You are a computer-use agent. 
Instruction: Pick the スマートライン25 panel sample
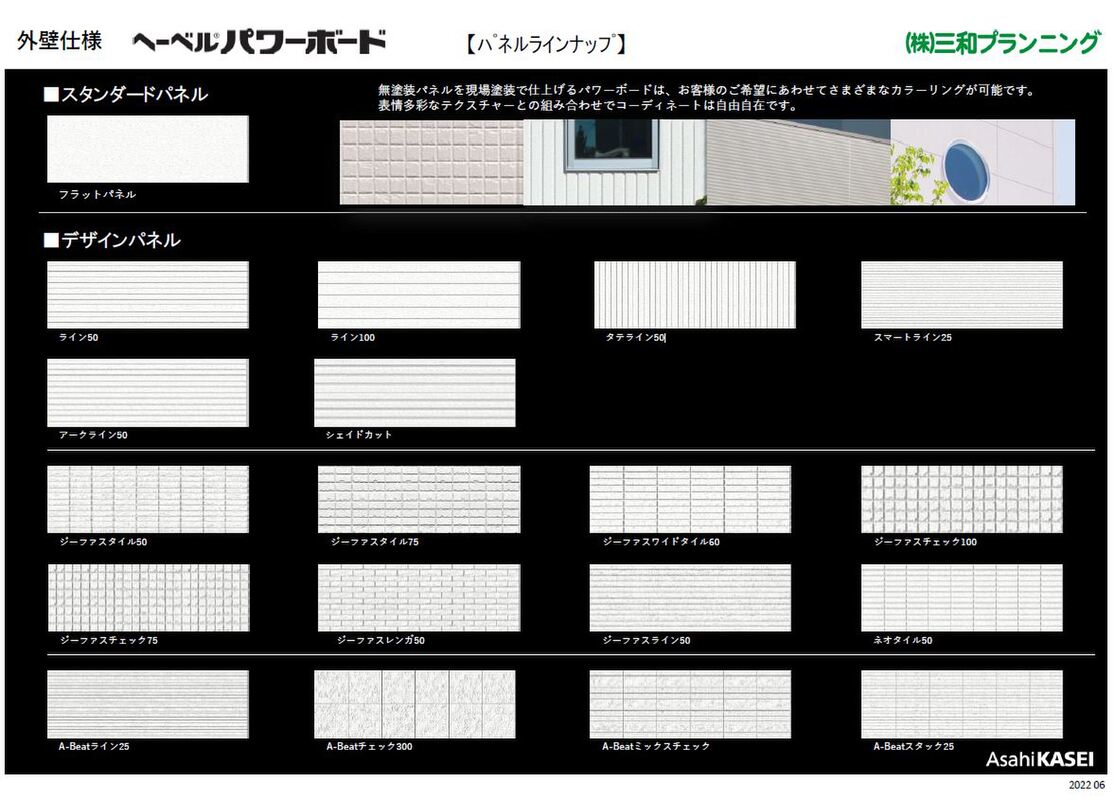[961, 295]
